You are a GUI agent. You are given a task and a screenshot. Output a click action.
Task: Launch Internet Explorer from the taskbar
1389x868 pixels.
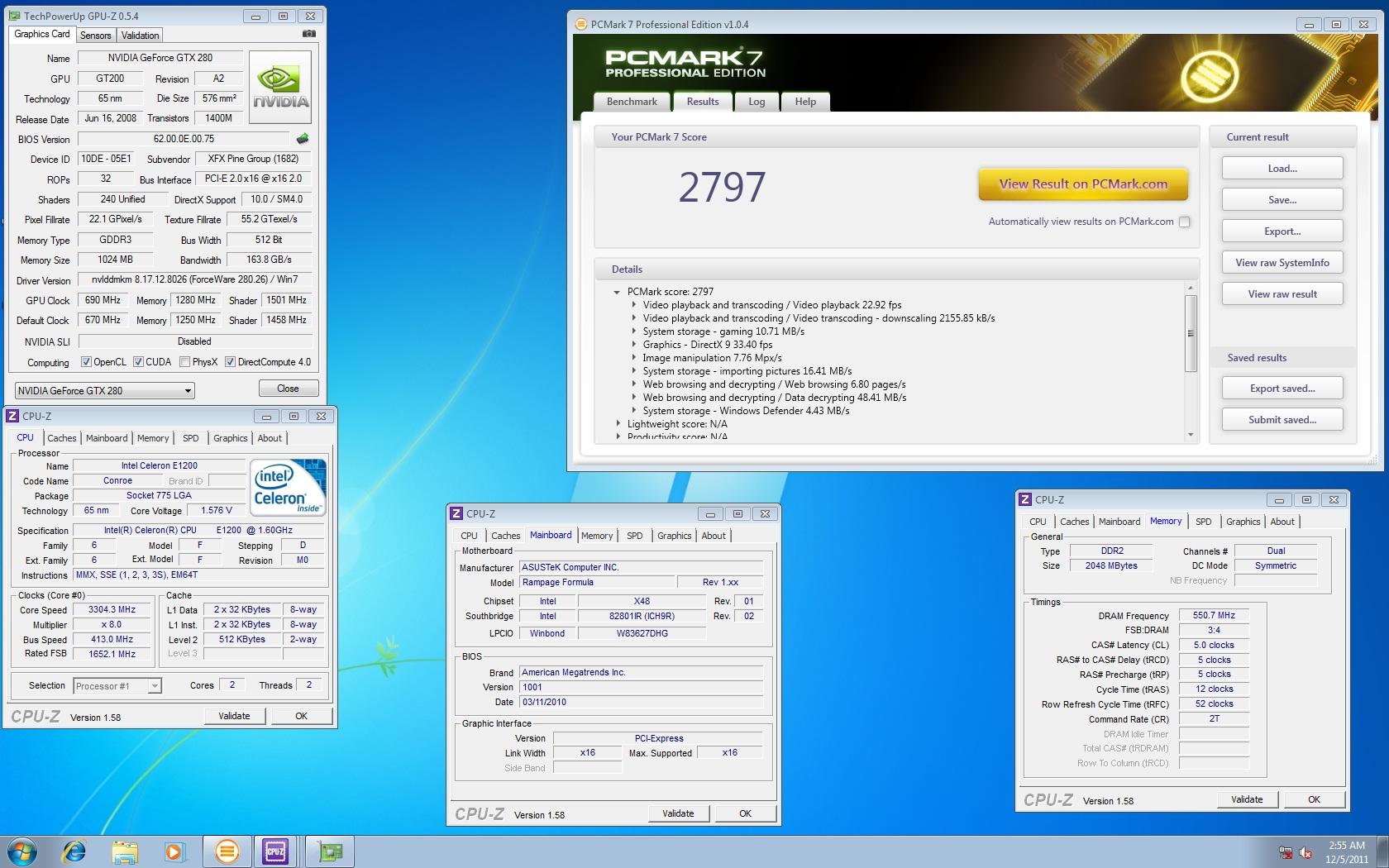pos(74,851)
